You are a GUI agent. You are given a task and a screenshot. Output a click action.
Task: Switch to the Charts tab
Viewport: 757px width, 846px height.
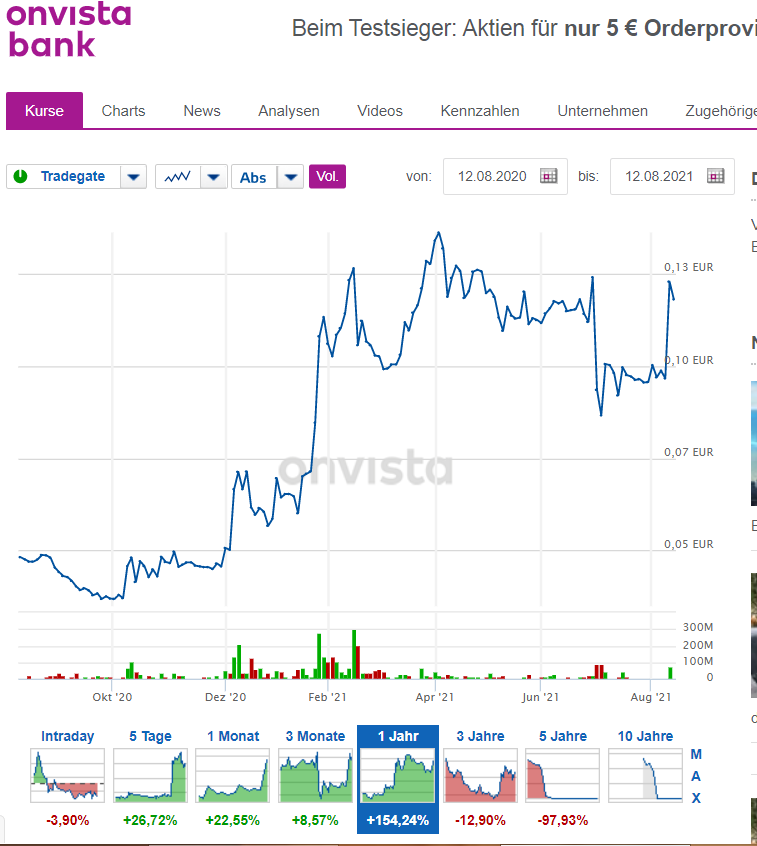[123, 111]
